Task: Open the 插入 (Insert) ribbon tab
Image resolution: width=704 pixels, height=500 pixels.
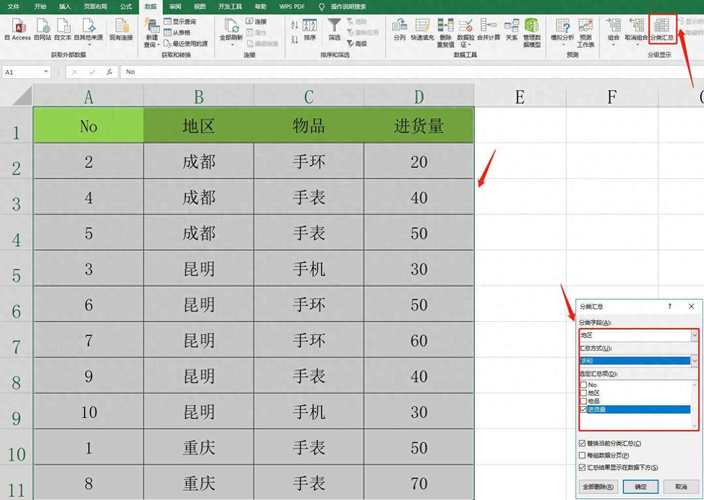Action: pos(66,6)
